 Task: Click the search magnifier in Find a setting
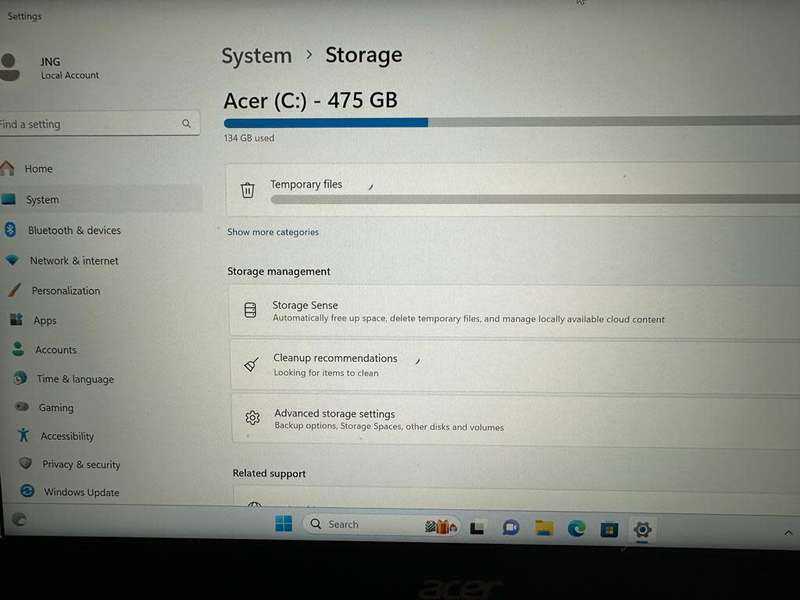186,123
